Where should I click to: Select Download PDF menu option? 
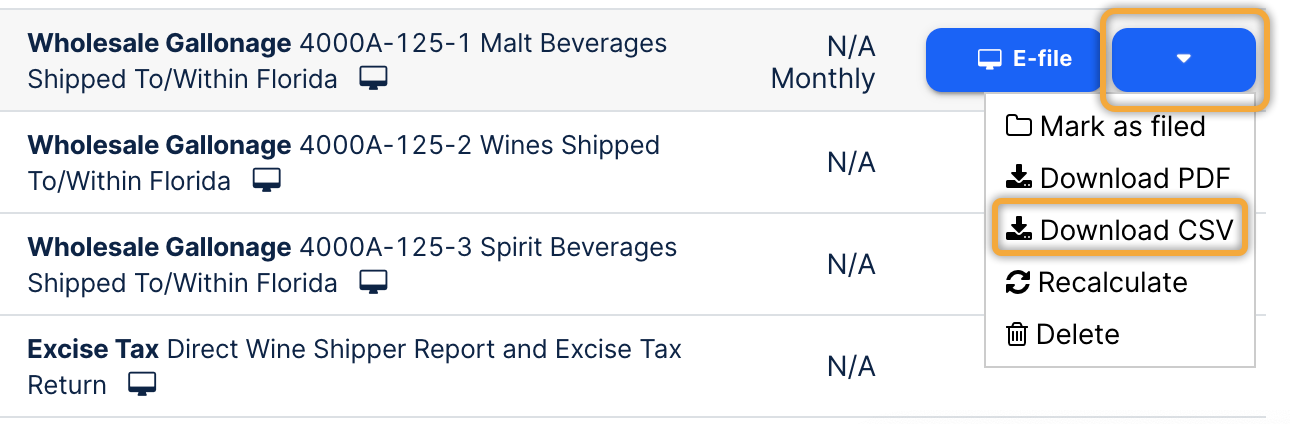1134,178
